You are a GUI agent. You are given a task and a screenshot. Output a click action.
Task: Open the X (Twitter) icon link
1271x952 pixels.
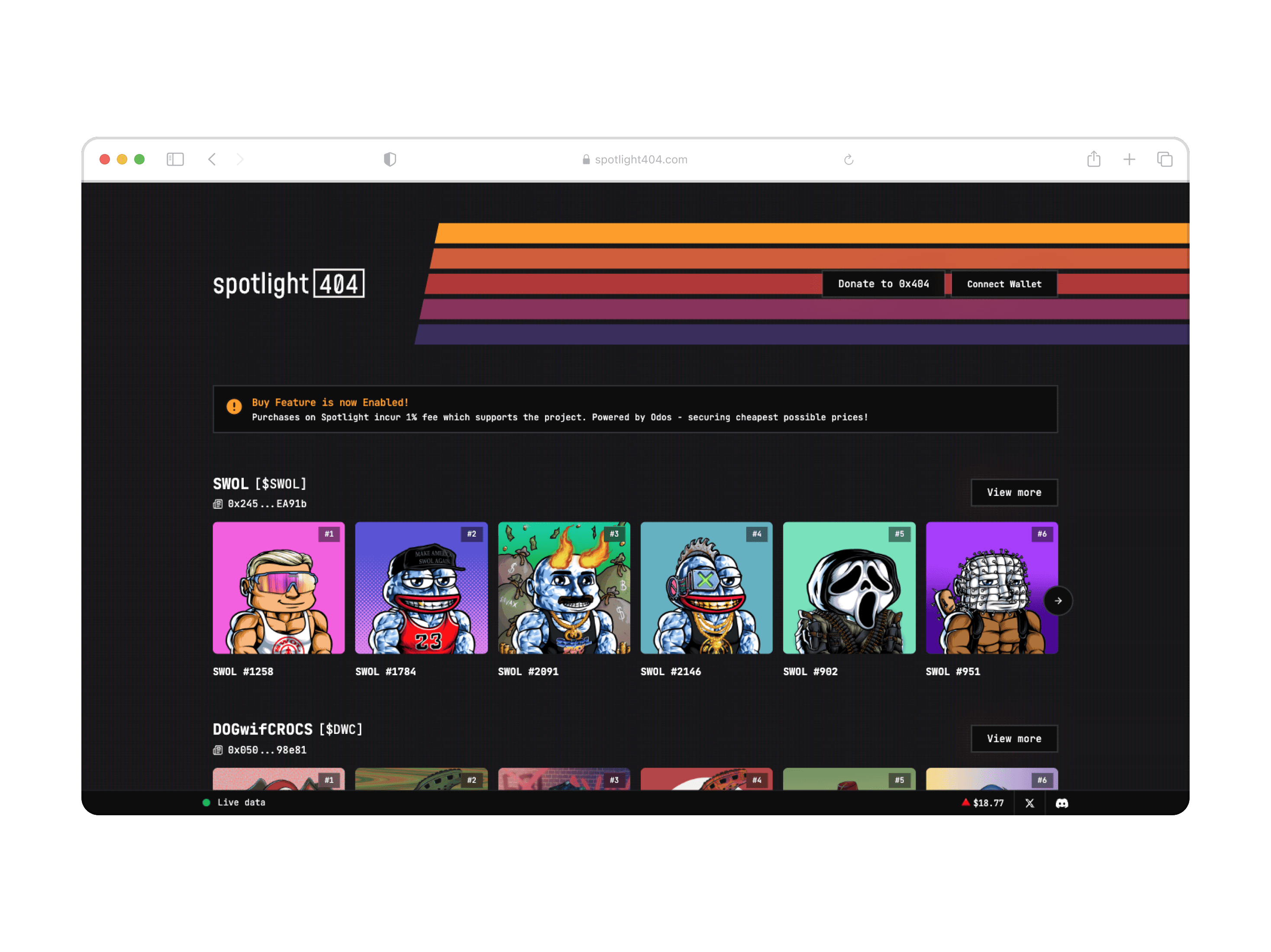coord(1029,803)
